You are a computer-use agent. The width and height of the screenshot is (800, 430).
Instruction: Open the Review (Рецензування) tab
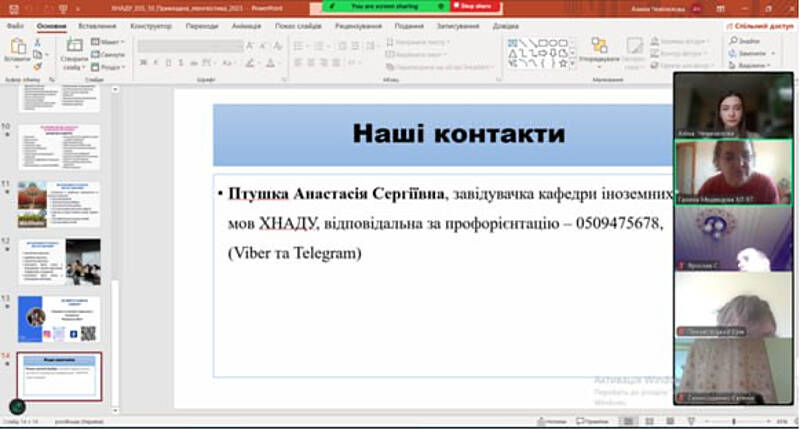tap(358, 26)
